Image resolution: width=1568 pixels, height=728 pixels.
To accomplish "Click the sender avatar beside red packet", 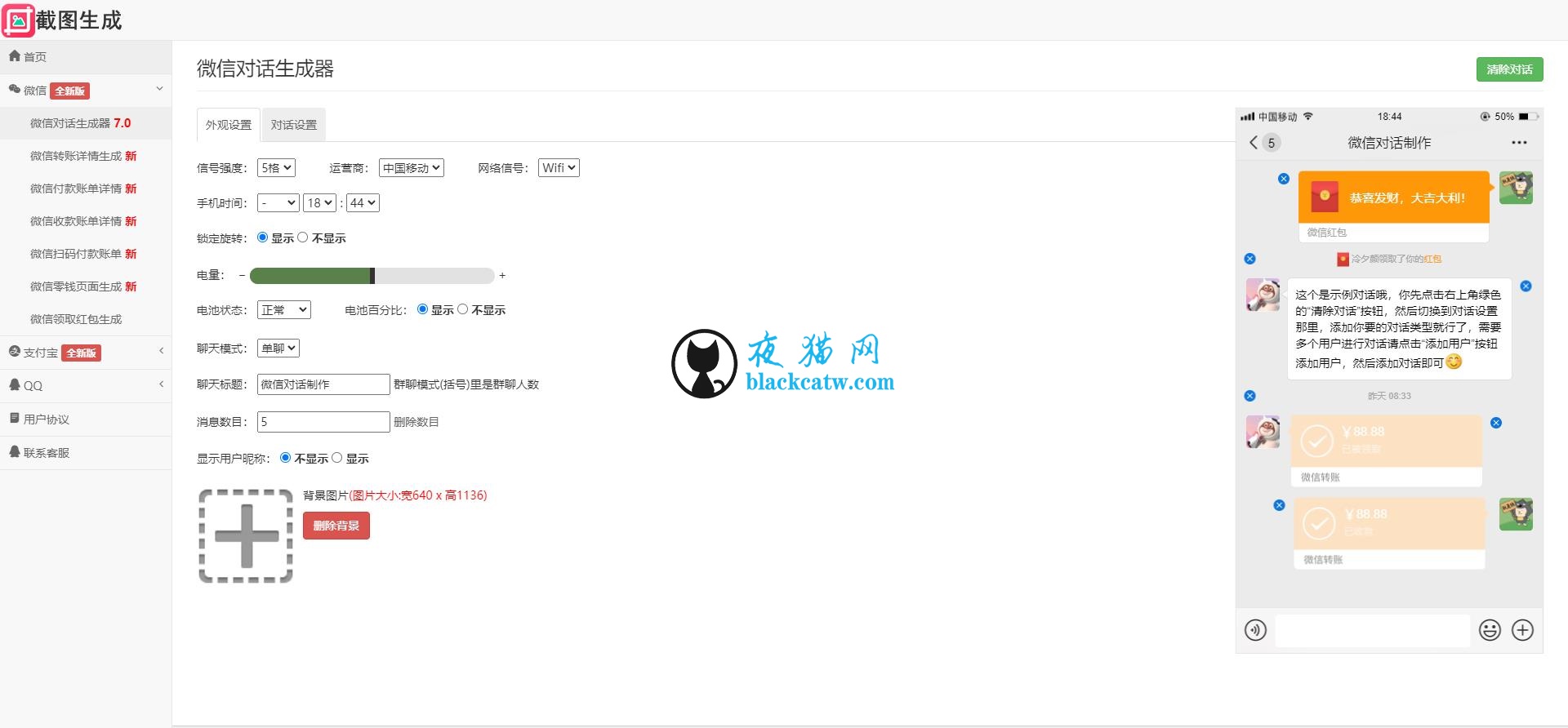I will [x=1516, y=188].
